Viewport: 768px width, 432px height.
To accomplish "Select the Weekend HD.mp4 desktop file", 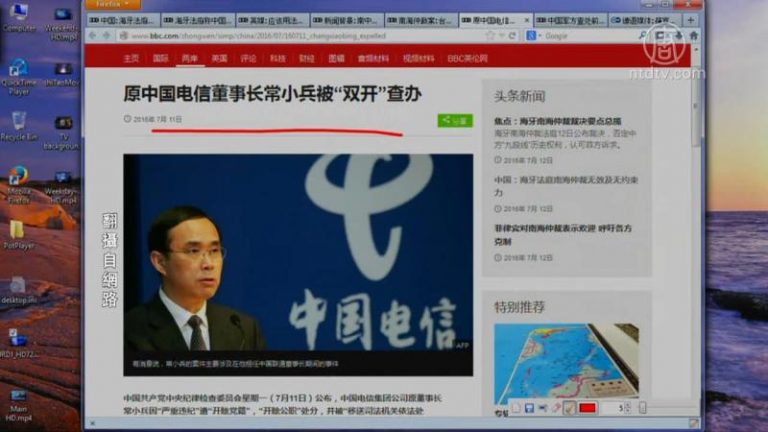I will click(x=62, y=23).
